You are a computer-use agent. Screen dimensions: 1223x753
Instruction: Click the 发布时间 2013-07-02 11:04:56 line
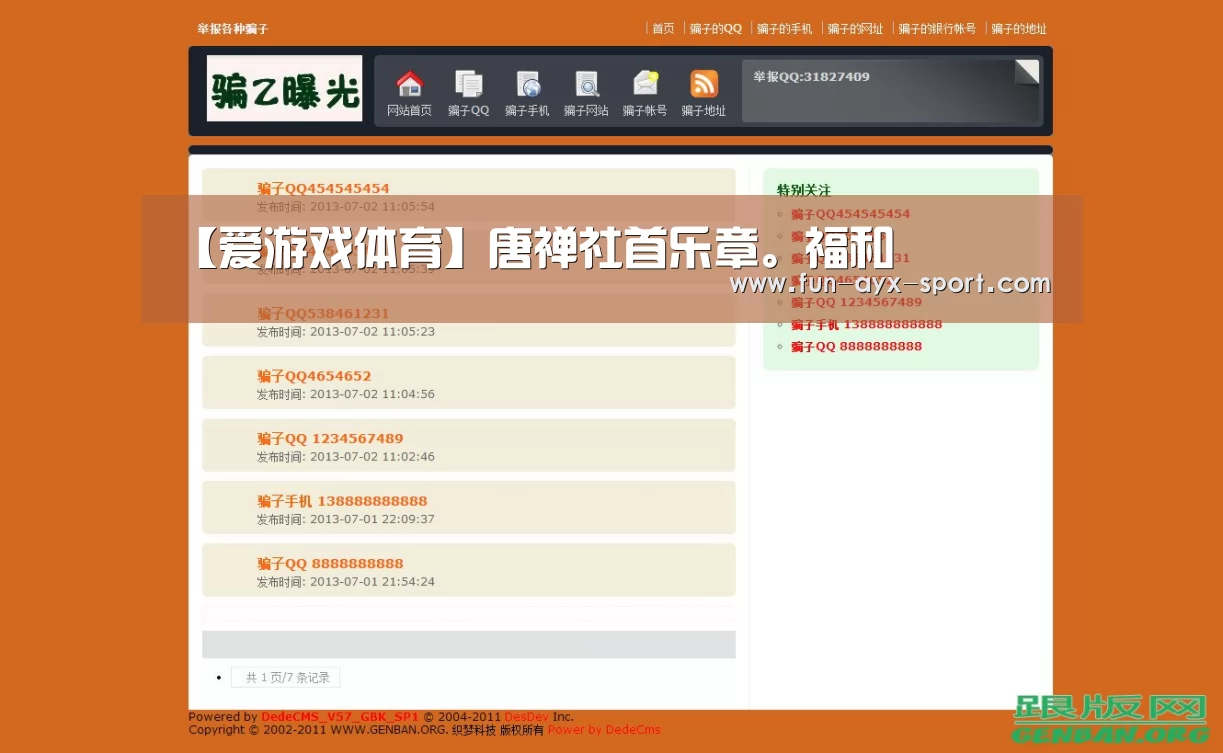pyautogui.click(x=346, y=394)
